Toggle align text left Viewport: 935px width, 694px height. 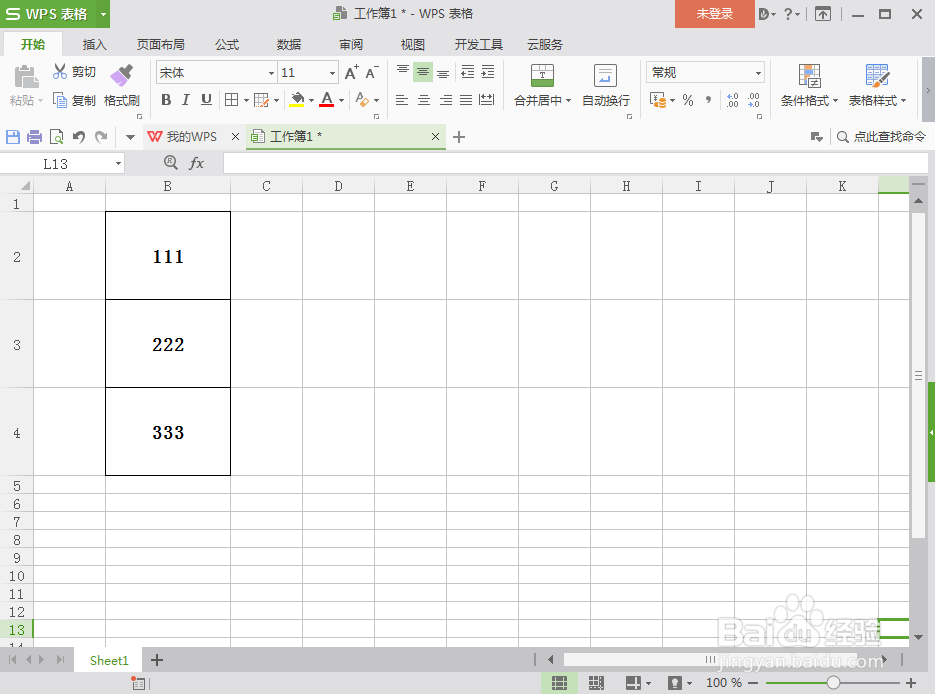[x=402, y=100]
